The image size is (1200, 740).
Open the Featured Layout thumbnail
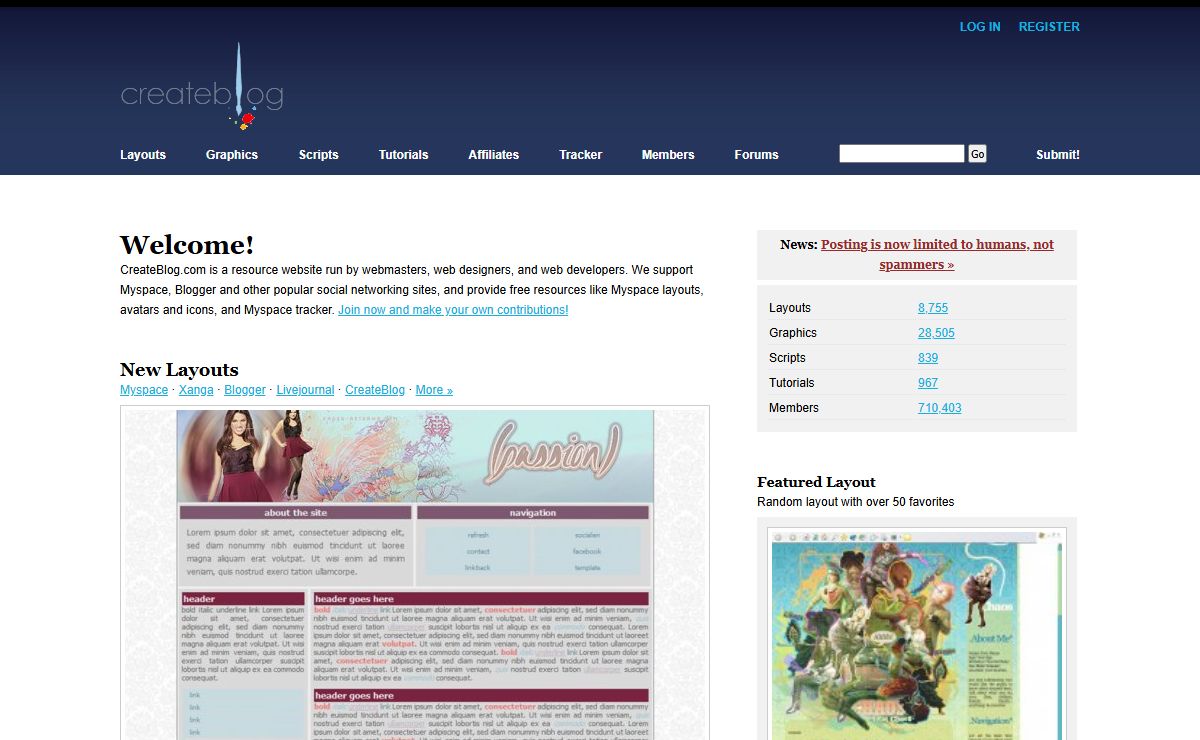(x=917, y=634)
